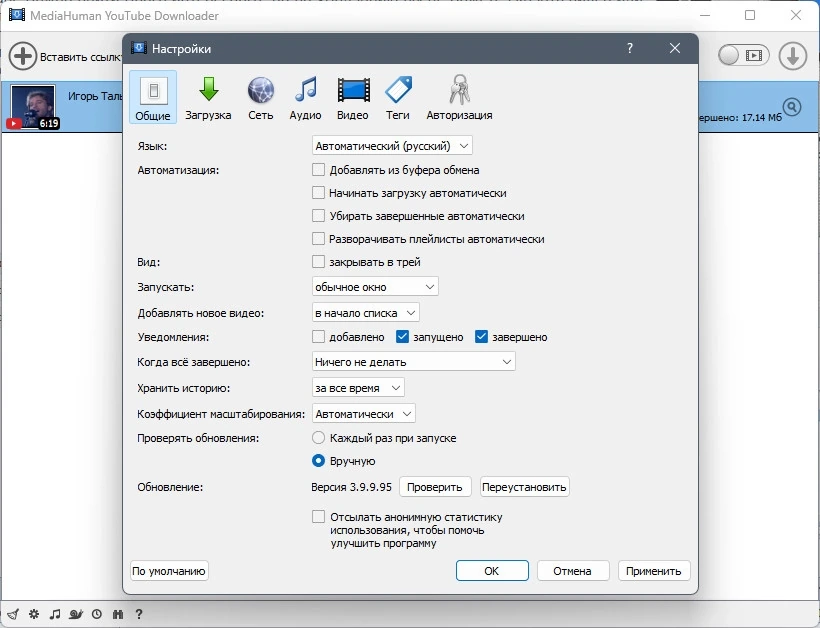Select Каждый раз при запуске radio button
The height and width of the screenshot is (628, 820).
pos(318,438)
